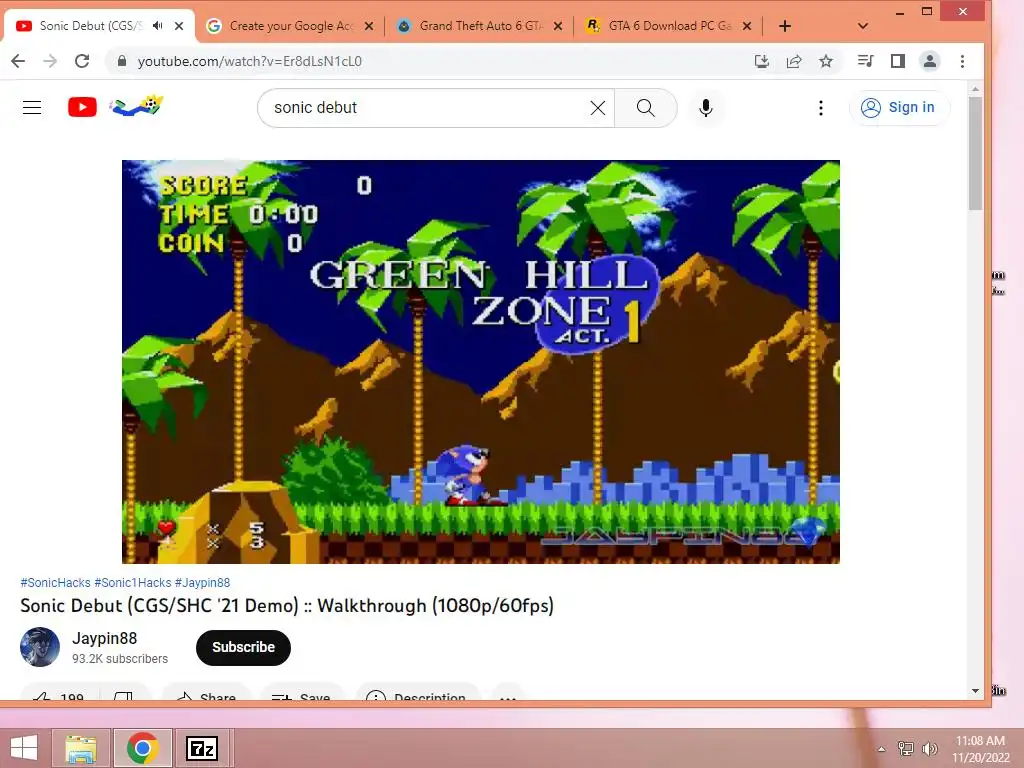Click the scrollbar up arrow
This screenshot has height=768, width=1024.
coord(975,89)
